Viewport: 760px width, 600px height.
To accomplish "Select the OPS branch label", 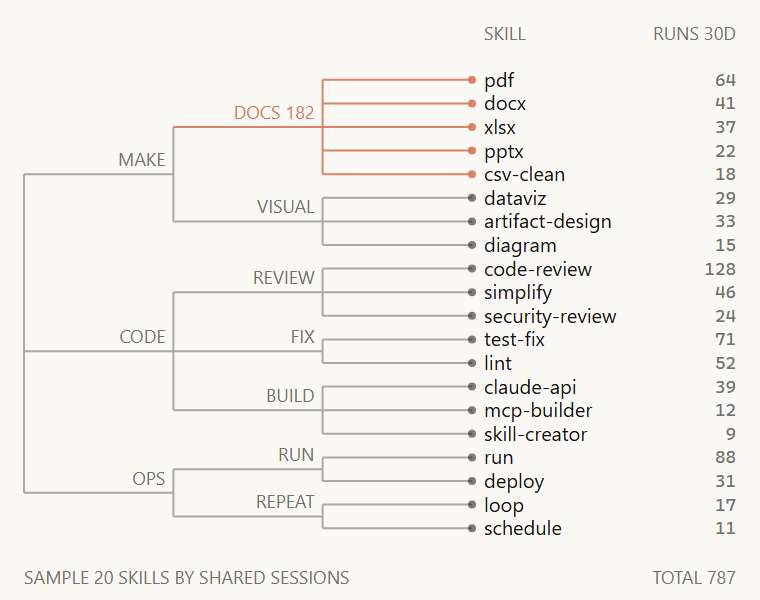I will click(x=149, y=479).
